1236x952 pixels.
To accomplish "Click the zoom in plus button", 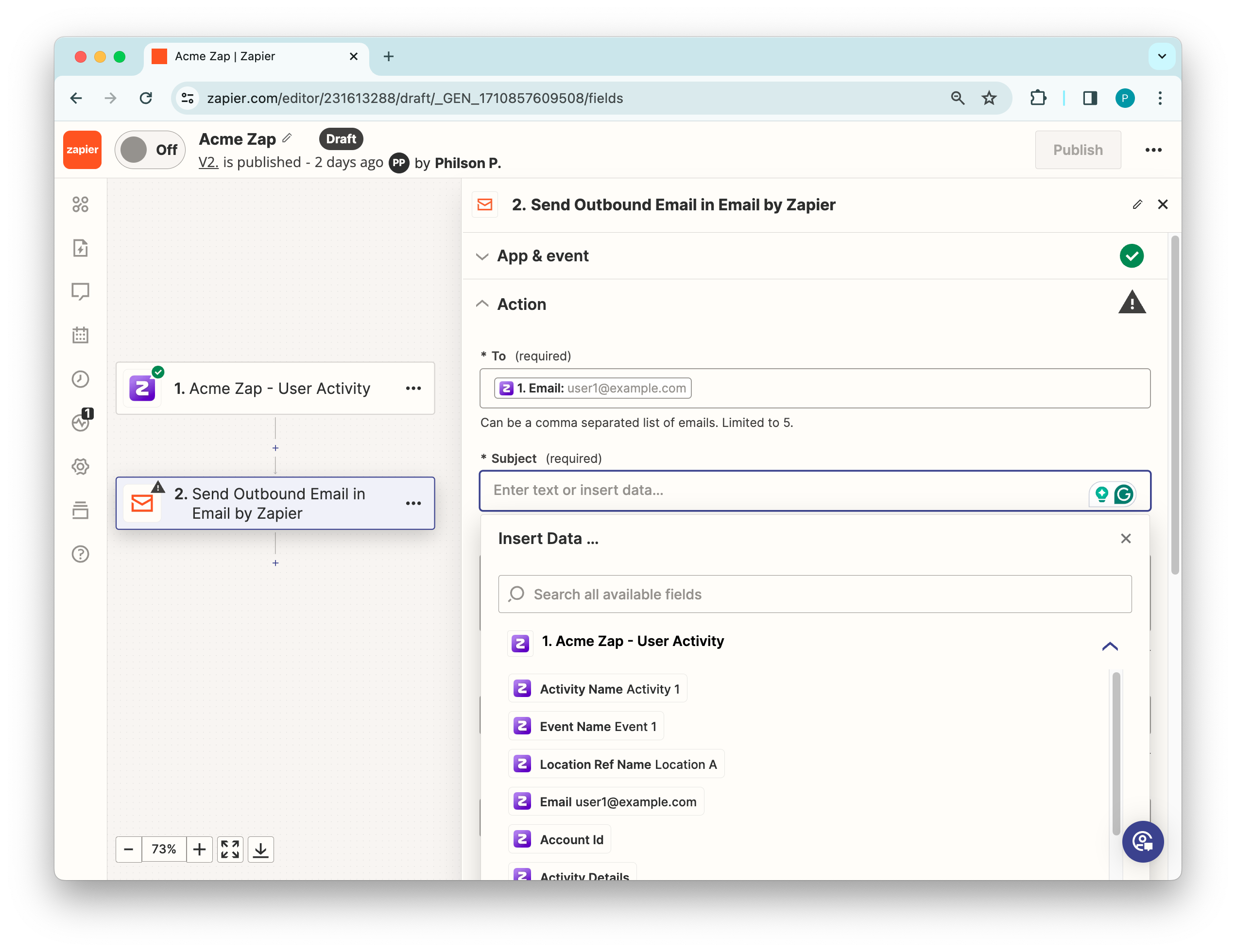I will [x=199, y=849].
